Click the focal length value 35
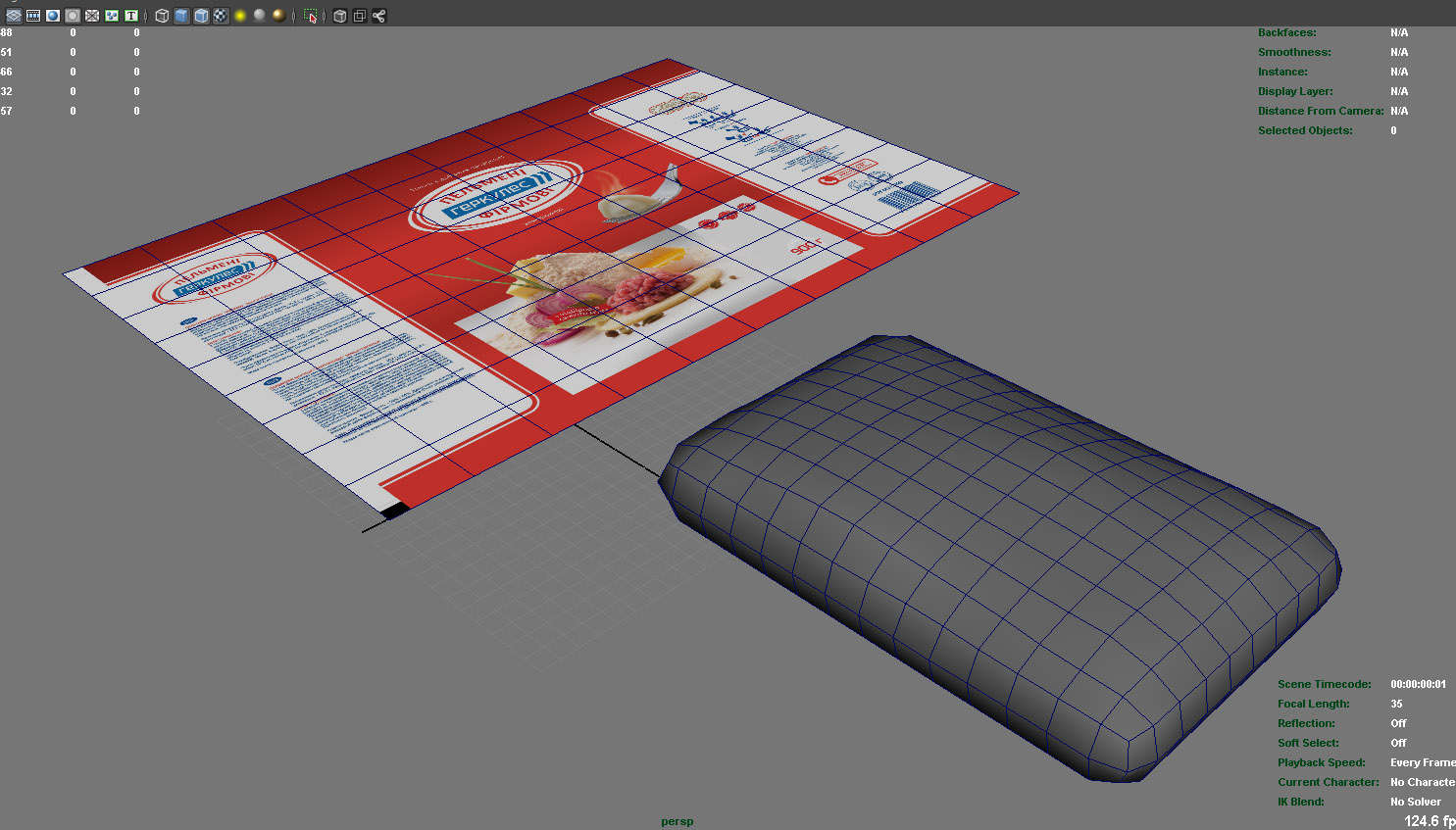1456x830 pixels. click(x=1396, y=704)
